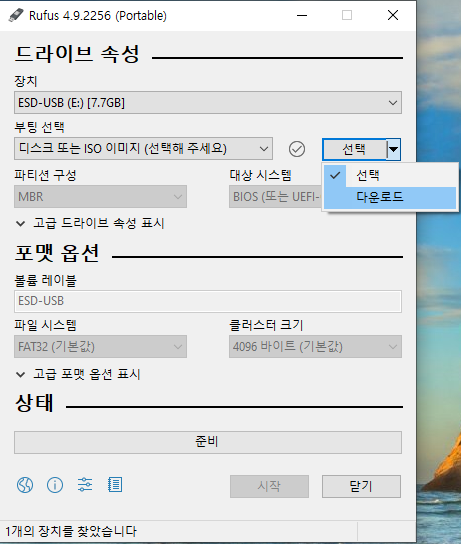Click the Rufus 4.9.2256 (Portable) title

coord(97,16)
